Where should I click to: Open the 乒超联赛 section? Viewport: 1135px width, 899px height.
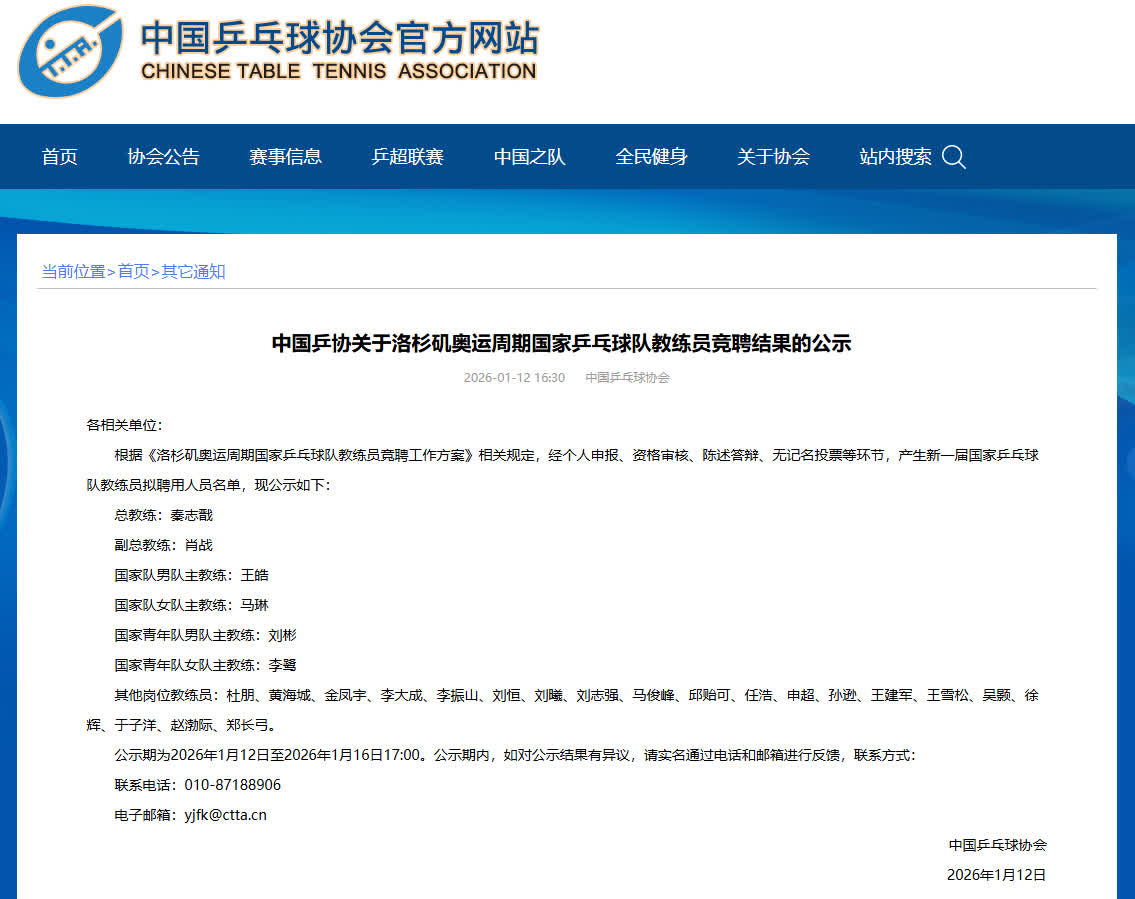[x=407, y=157]
